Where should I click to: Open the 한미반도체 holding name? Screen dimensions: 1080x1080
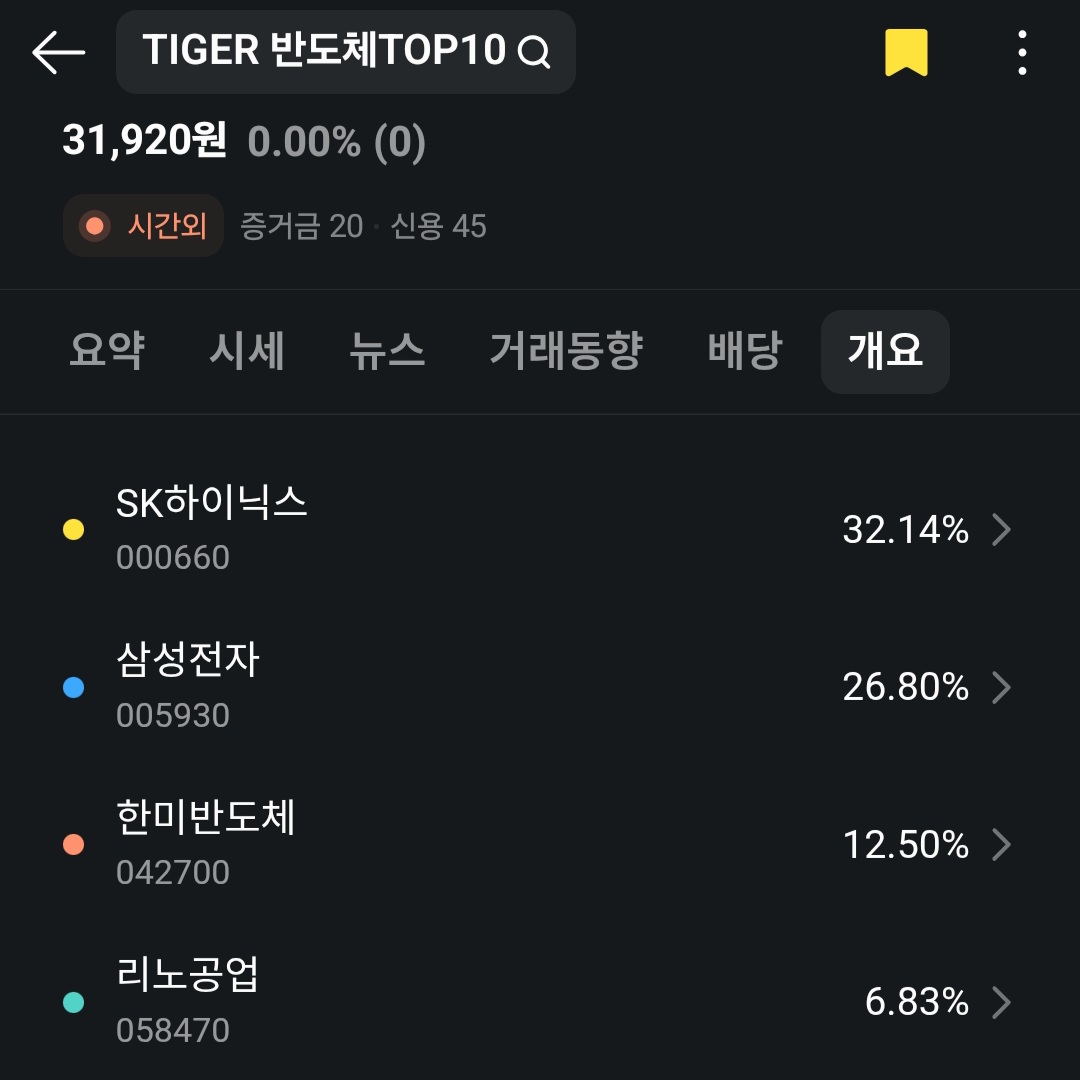point(206,818)
